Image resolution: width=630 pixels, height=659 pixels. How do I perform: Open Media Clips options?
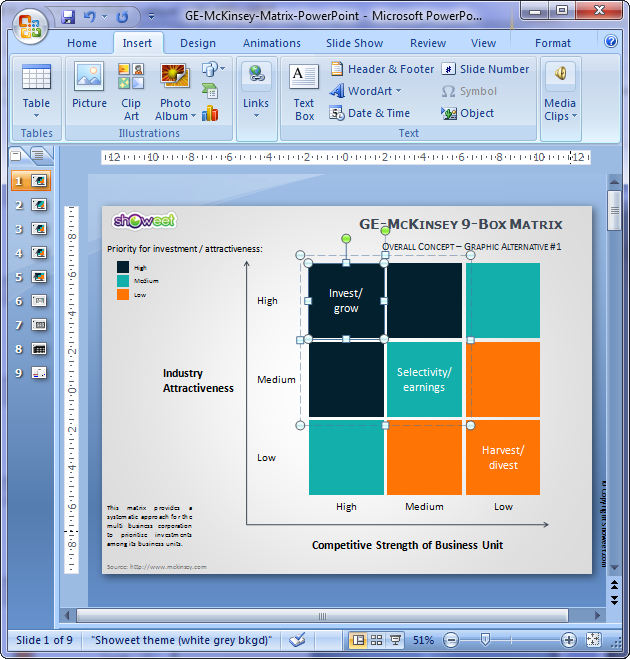click(x=560, y=92)
